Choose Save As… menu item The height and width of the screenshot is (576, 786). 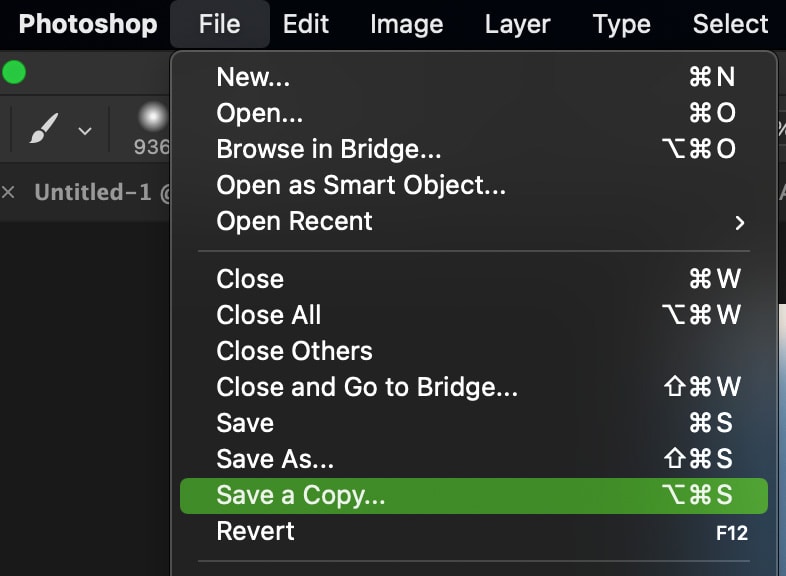coord(474,459)
